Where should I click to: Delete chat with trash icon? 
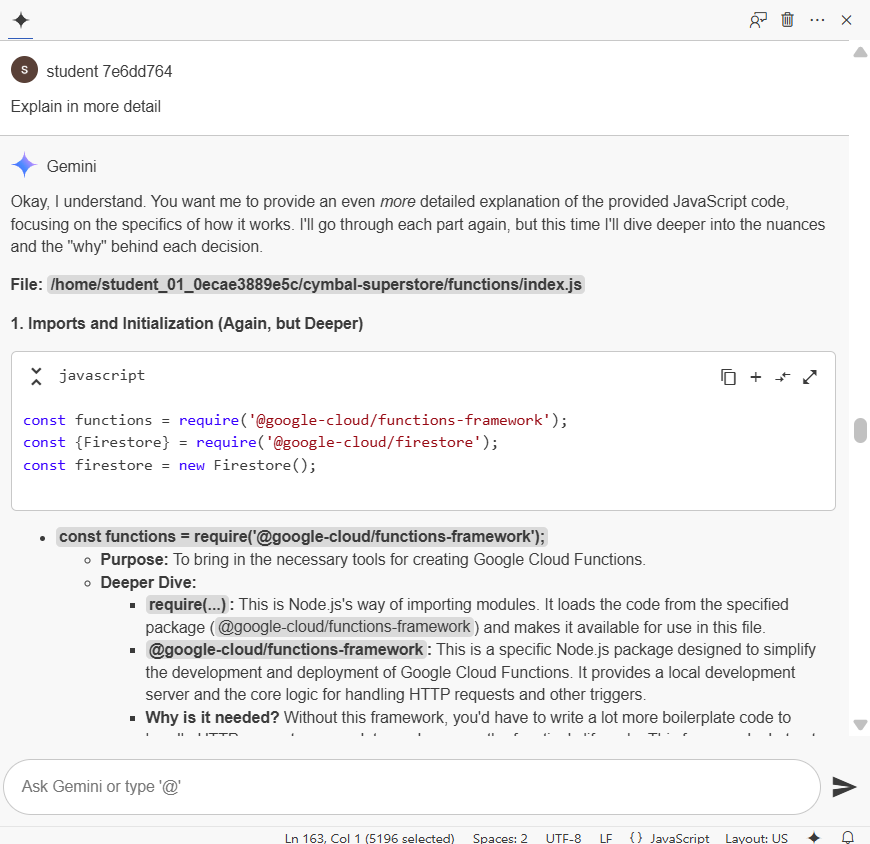coord(787,20)
